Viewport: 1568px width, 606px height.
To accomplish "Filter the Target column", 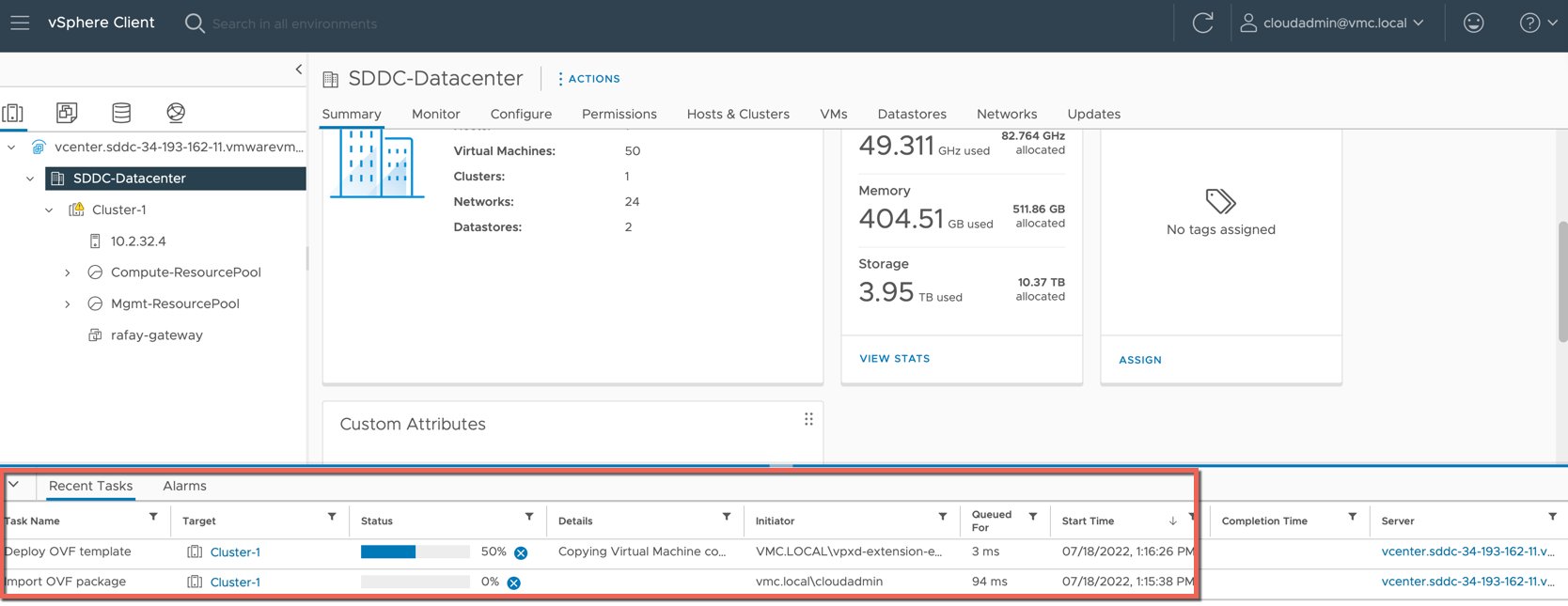I will pos(332,518).
